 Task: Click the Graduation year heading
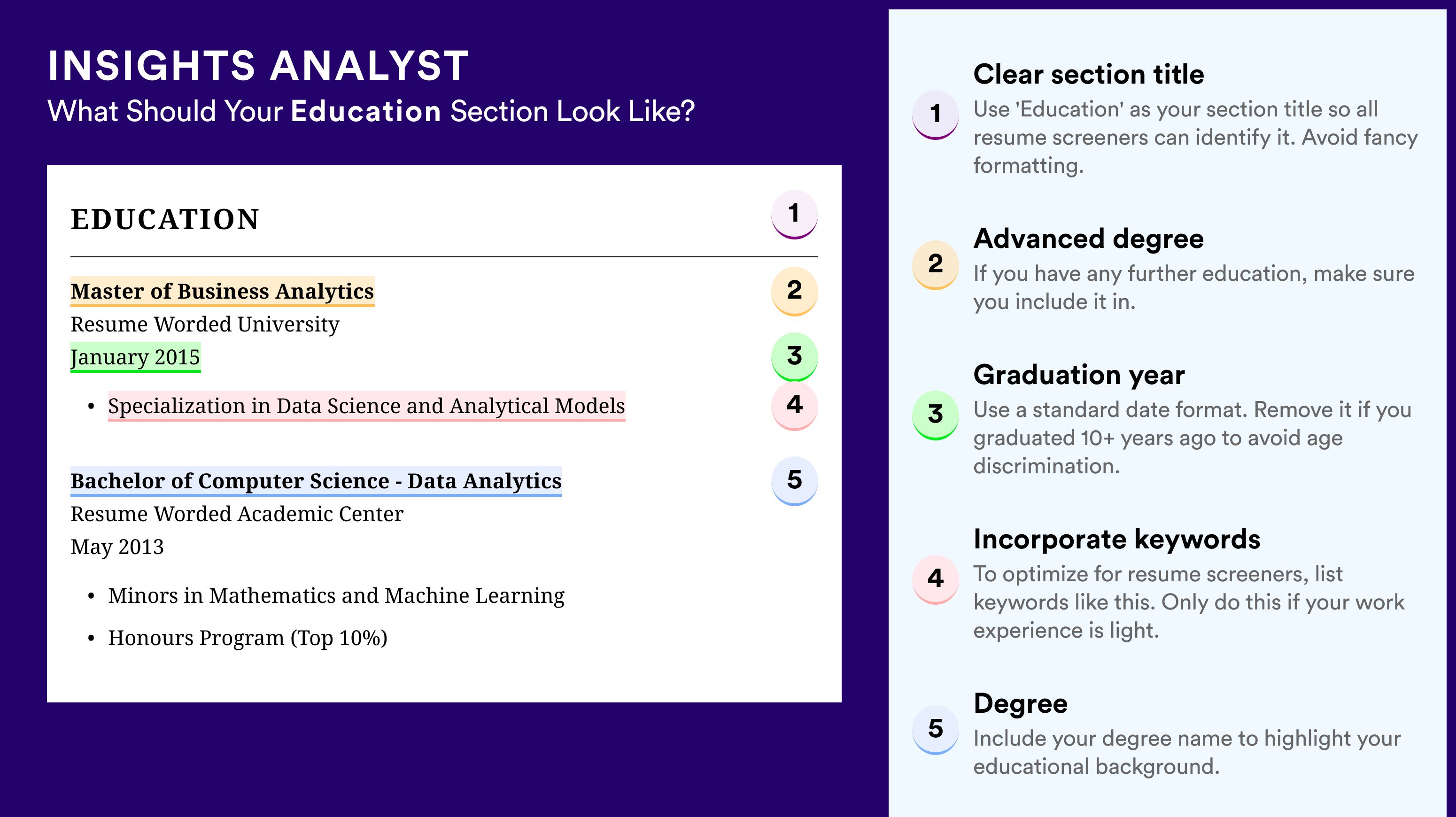pyautogui.click(x=1079, y=375)
